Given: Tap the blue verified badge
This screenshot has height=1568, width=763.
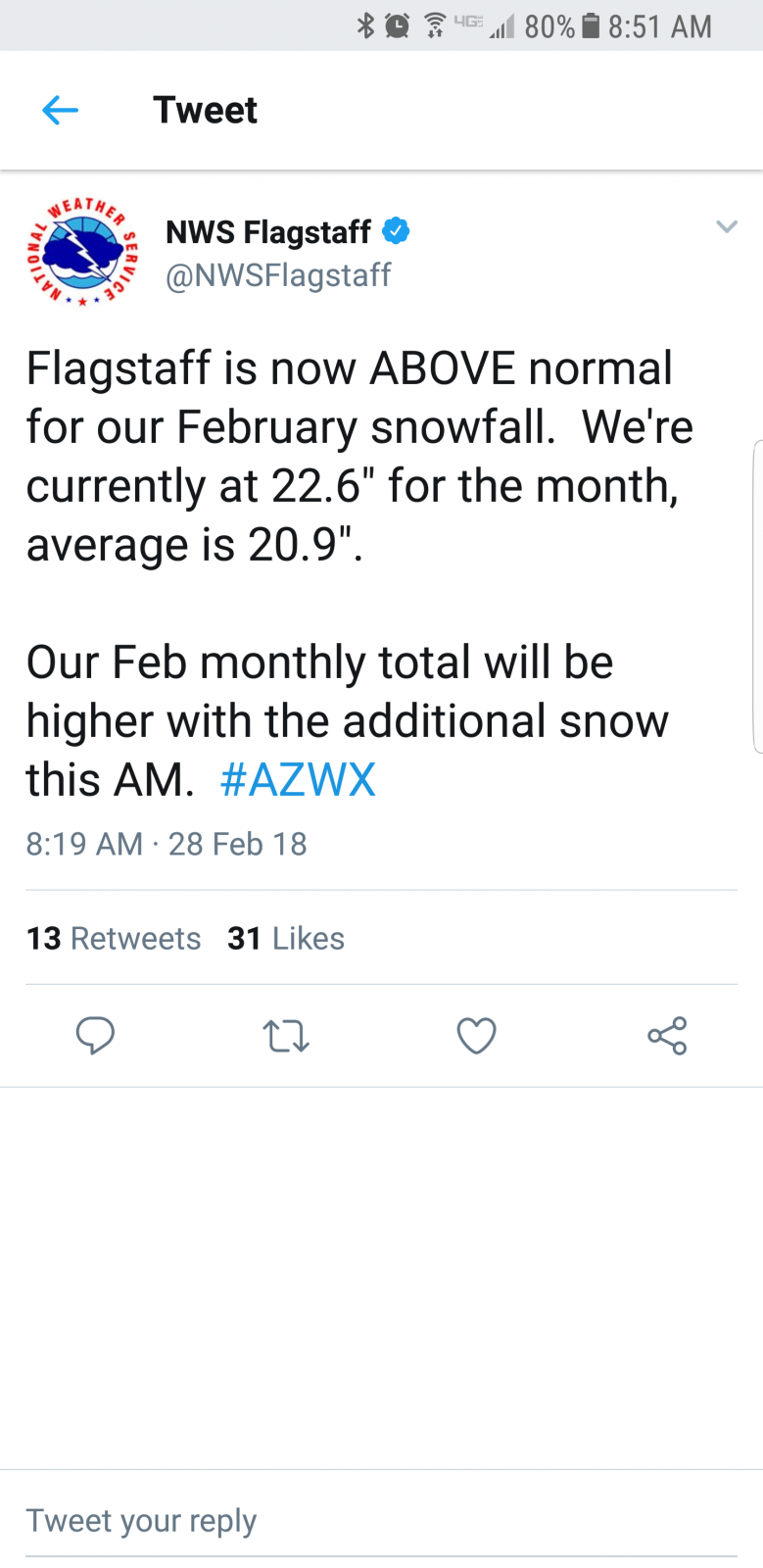Looking at the screenshot, I should tap(396, 231).
